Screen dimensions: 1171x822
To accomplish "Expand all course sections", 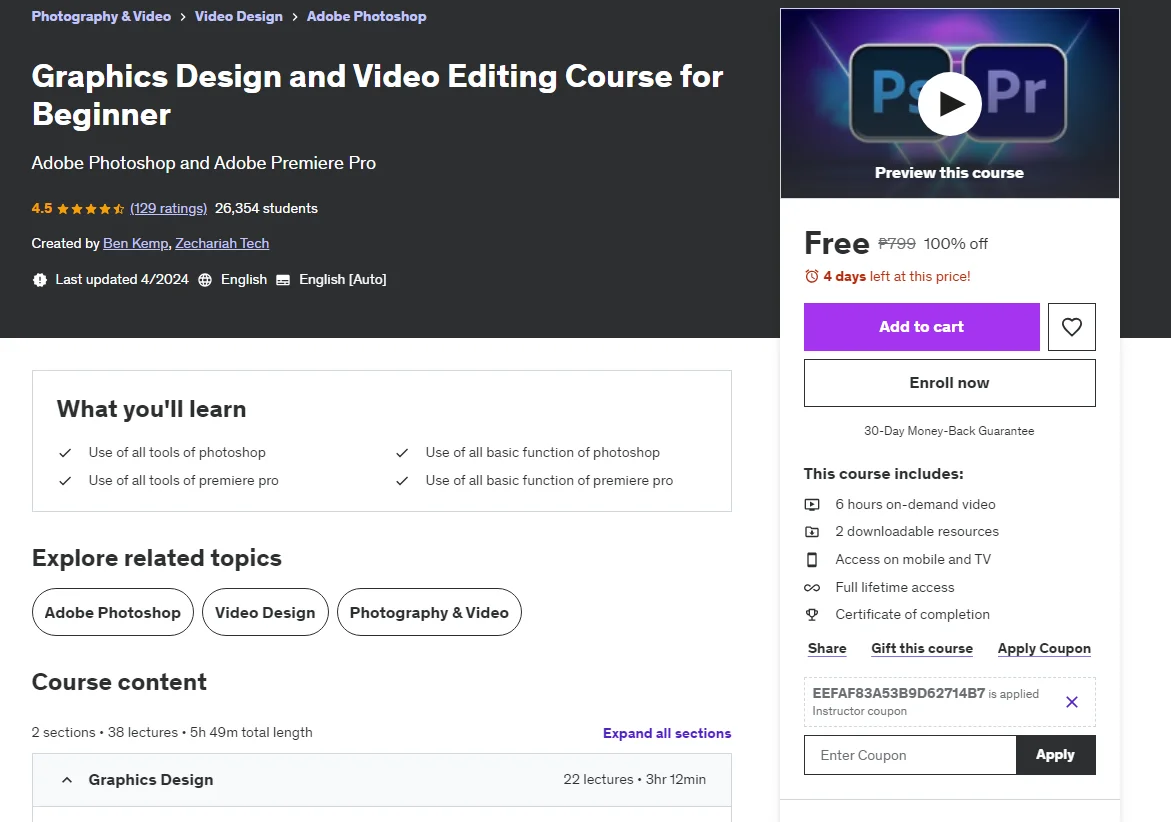I will coord(667,733).
